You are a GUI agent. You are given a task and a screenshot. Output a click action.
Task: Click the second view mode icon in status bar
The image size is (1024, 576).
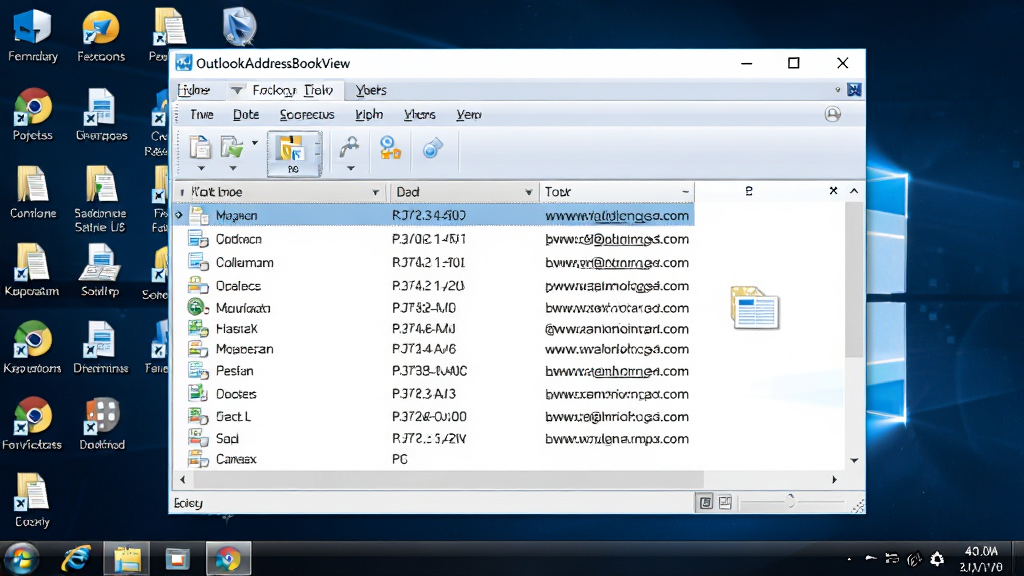tap(725, 502)
